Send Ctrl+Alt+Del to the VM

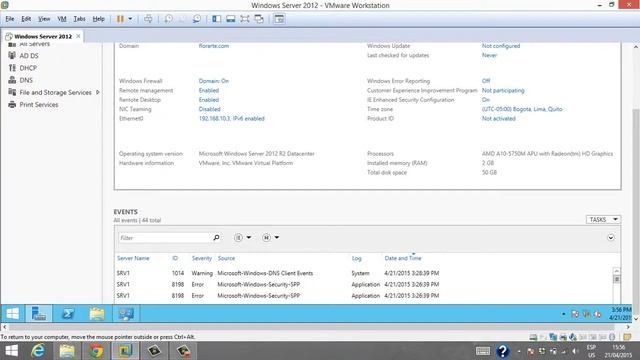148,19
